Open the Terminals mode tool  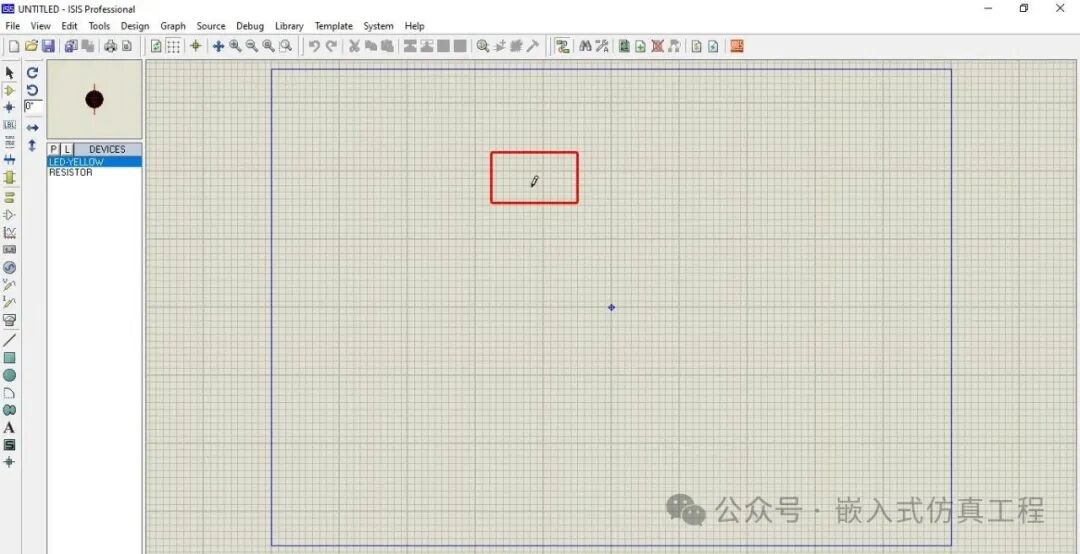coord(10,197)
